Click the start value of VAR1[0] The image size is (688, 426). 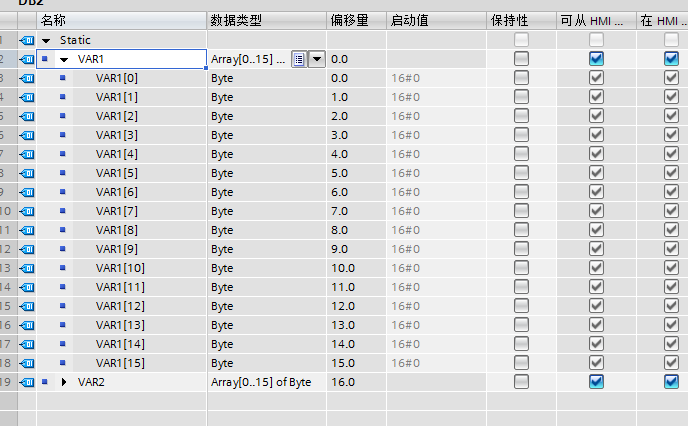pos(436,78)
